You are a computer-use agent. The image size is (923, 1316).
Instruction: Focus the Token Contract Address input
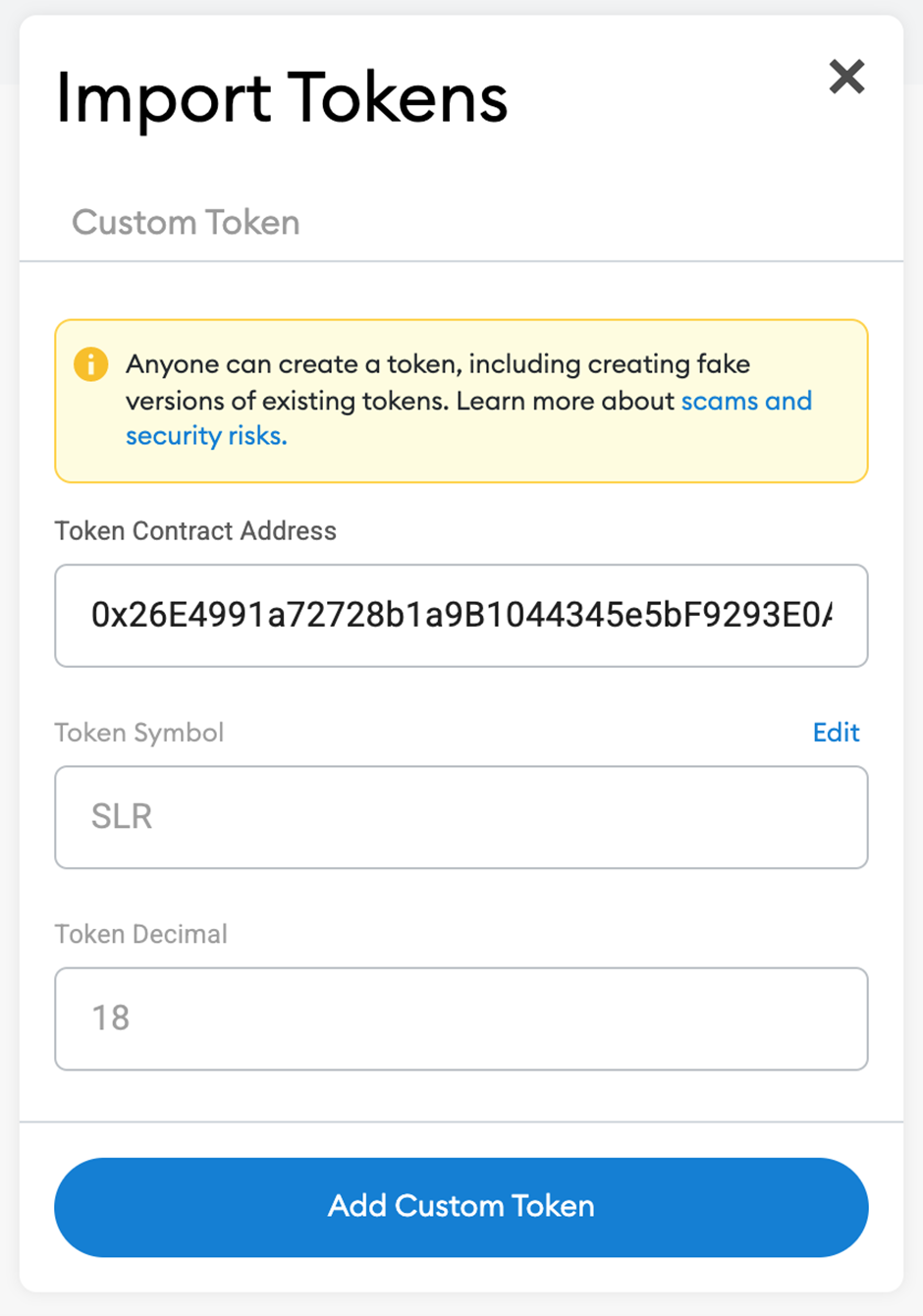point(461,616)
